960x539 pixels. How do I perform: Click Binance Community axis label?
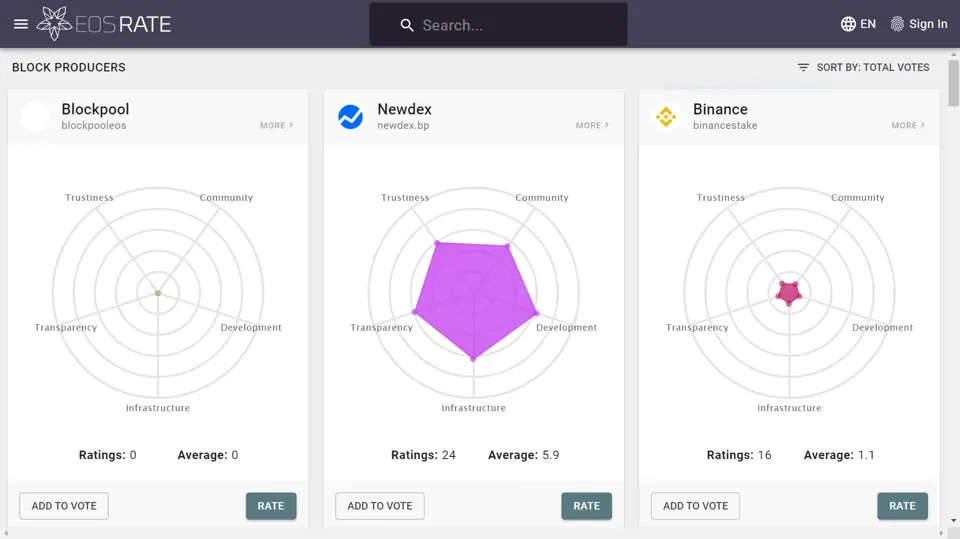point(857,197)
